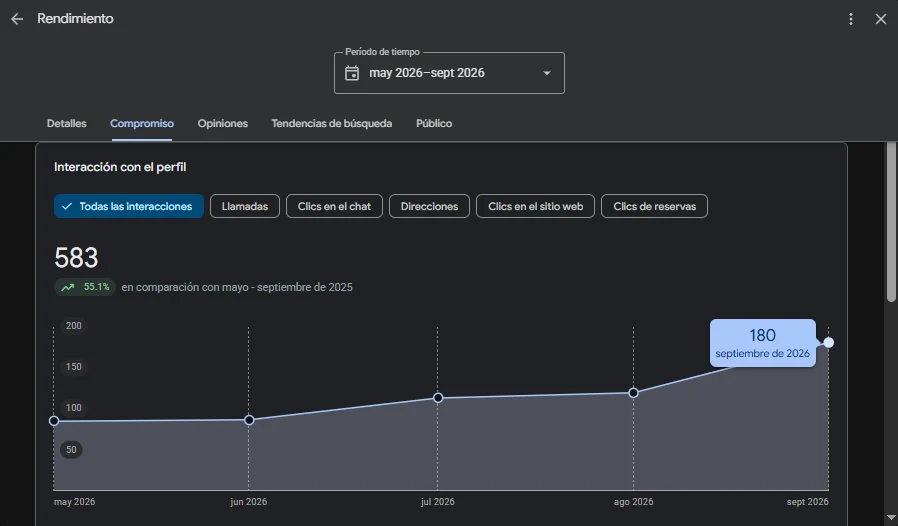Screen dimensions: 898x526
Task: Switch to the Público tab
Action: (434, 123)
